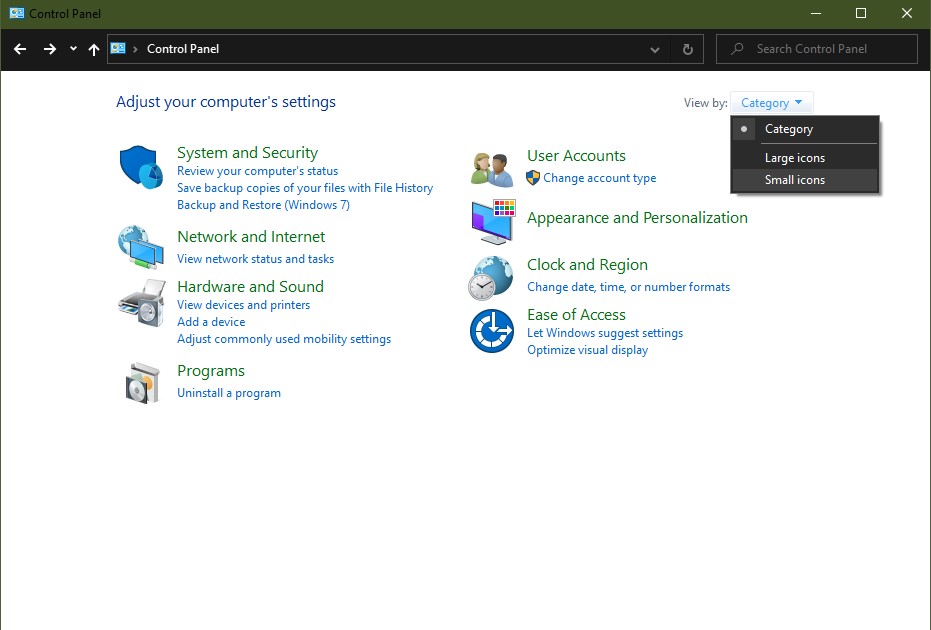Minimize the Control Panel window
The width and height of the screenshot is (931, 630).
coord(816,13)
